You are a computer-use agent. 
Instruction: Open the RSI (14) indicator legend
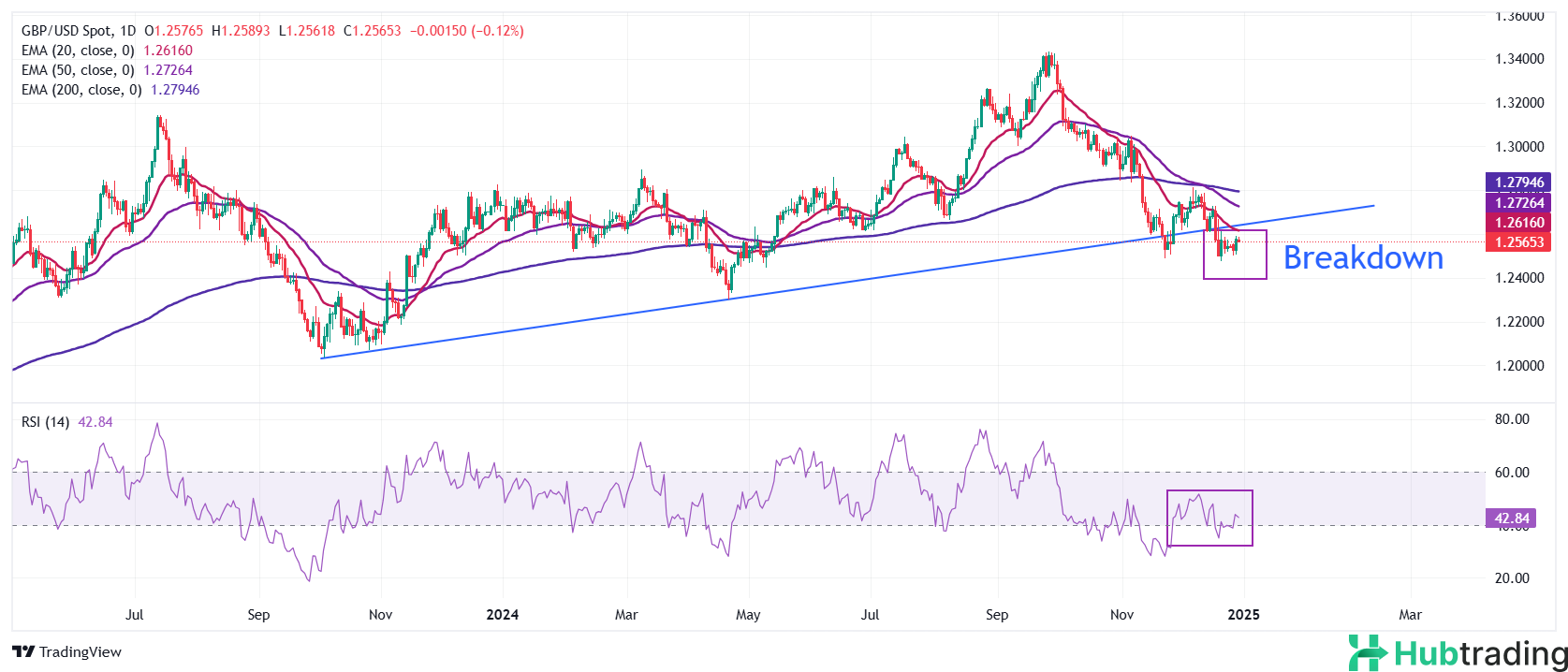45,422
